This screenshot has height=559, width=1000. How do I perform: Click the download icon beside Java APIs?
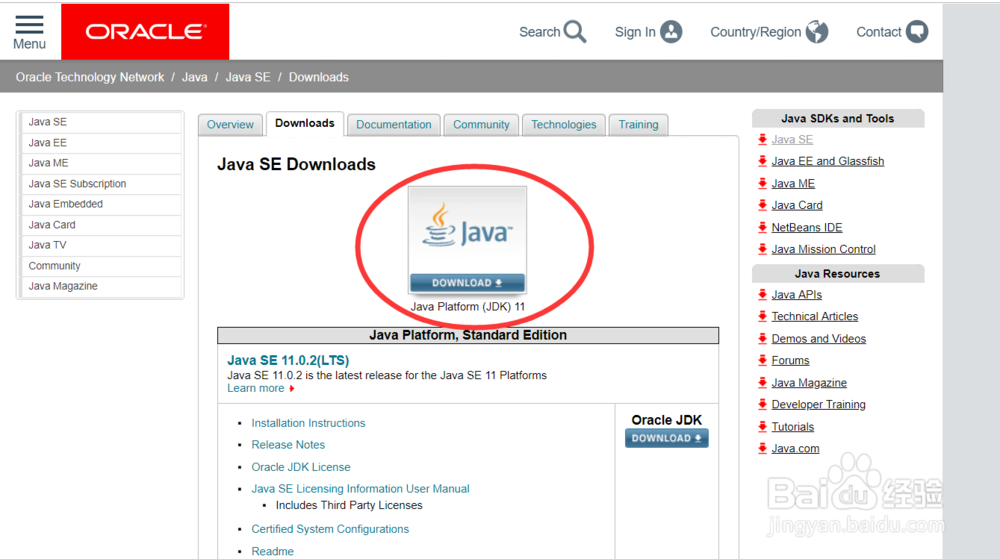(x=762, y=294)
